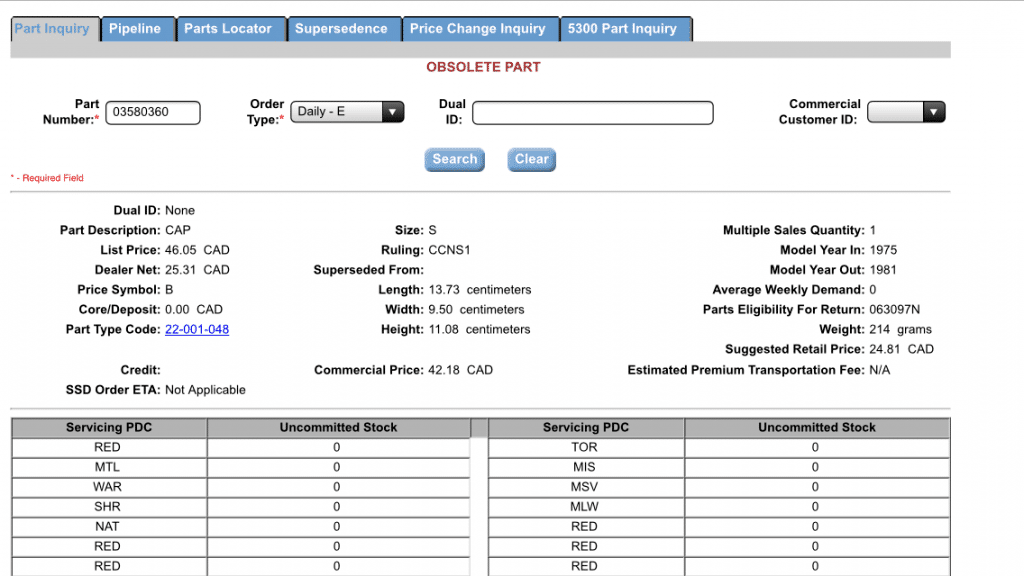The image size is (1024, 576).
Task: Click the Part Number input field
Action: click(153, 112)
